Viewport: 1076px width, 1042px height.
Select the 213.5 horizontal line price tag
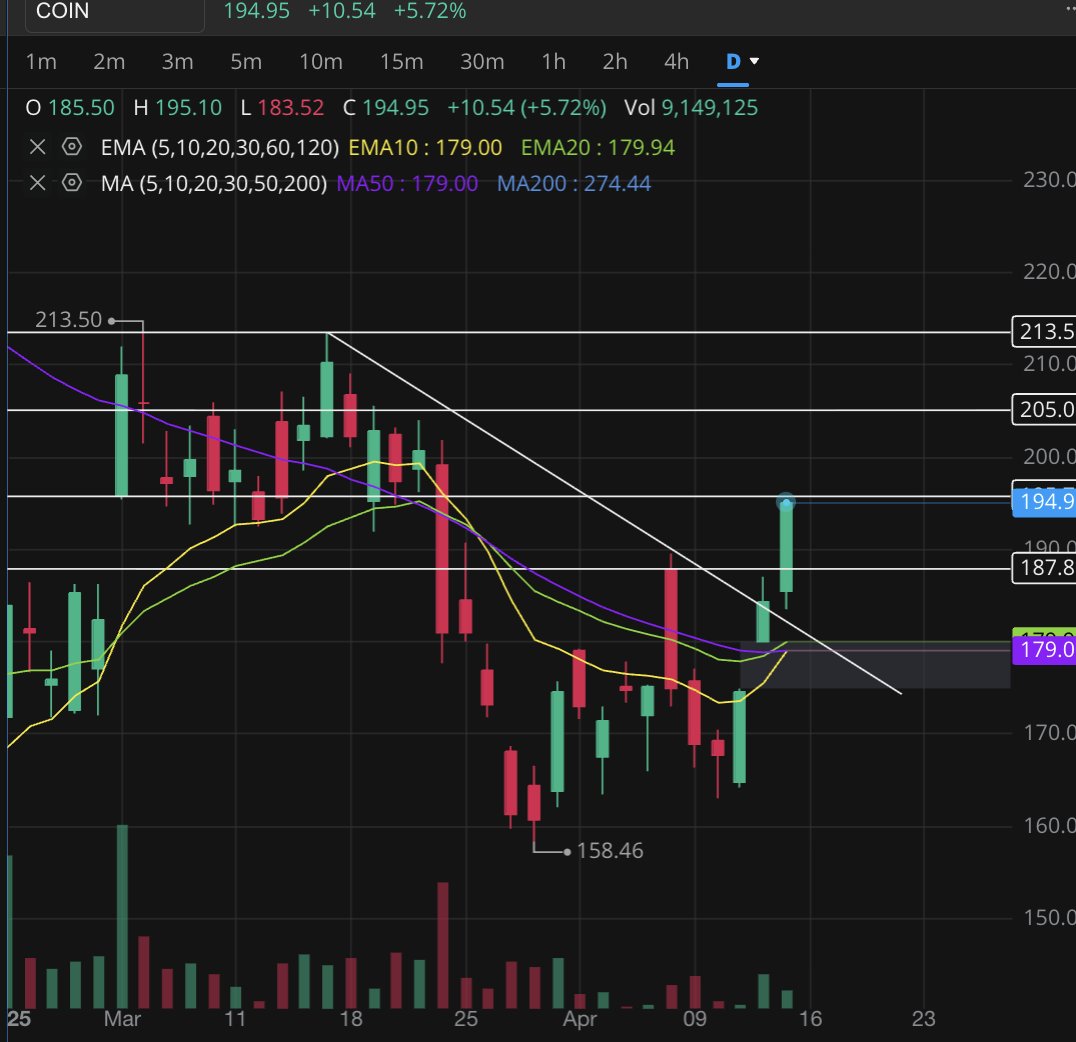(x=1044, y=332)
